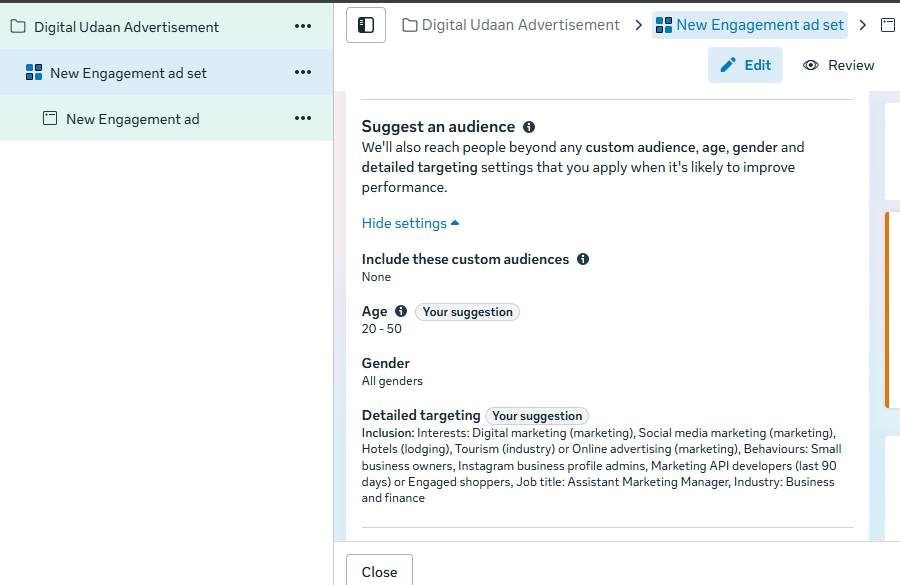Toggle the sidebar panel icon
The width and height of the screenshot is (900, 585).
click(366, 25)
